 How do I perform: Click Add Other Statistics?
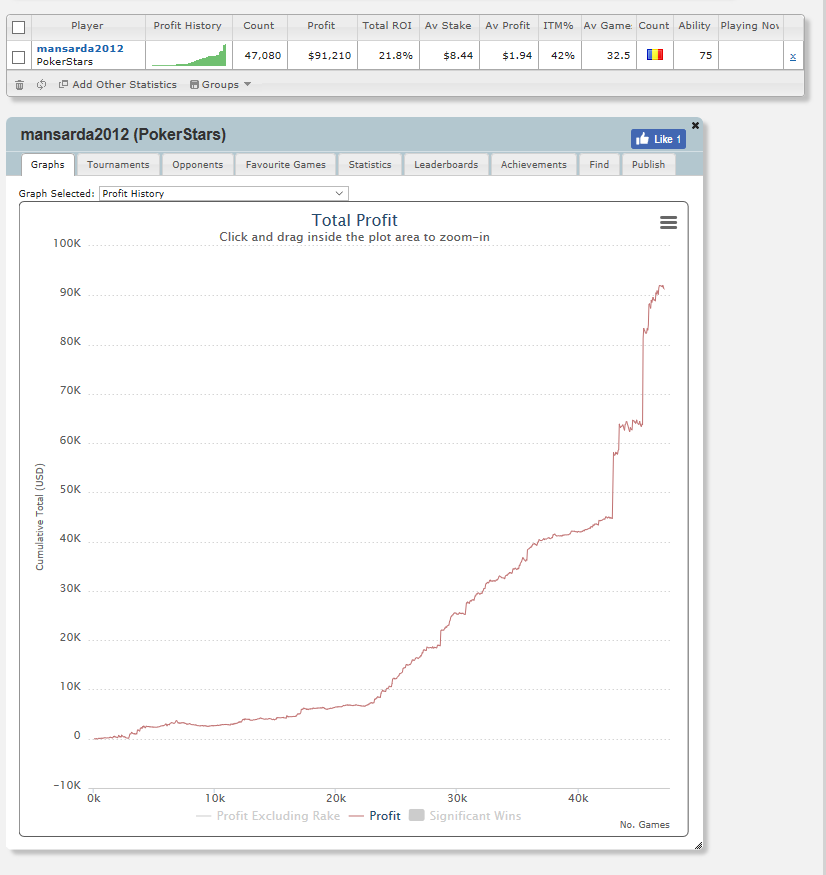pos(118,85)
